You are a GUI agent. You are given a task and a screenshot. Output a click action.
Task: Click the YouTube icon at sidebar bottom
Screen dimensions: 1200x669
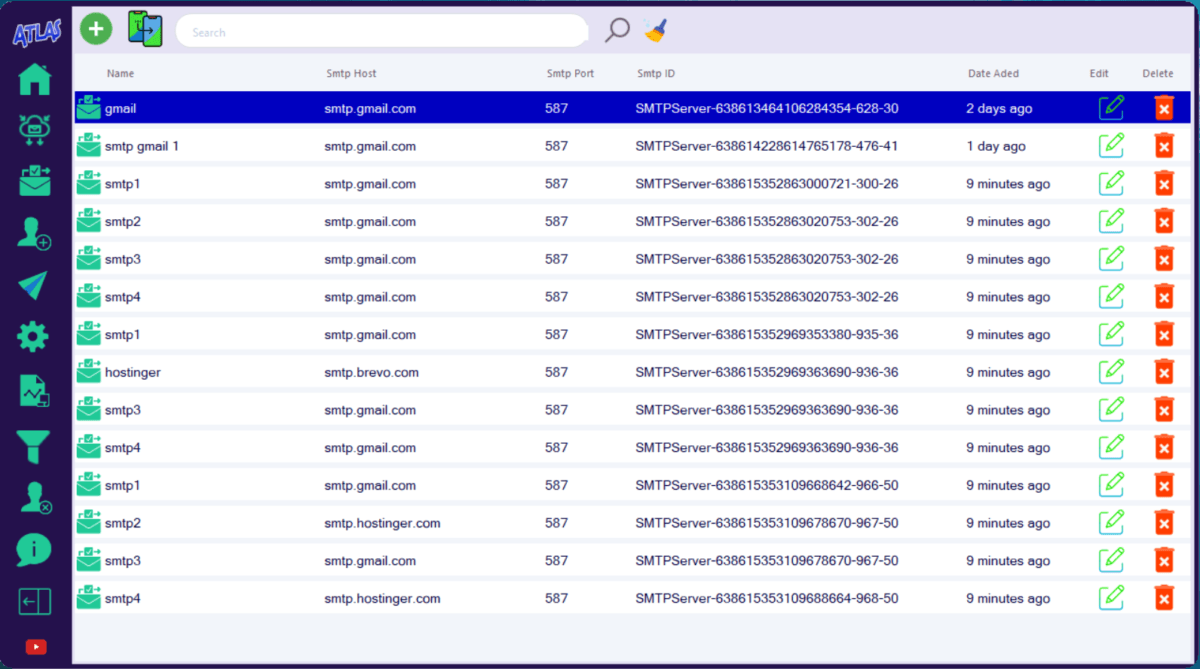point(36,646)
